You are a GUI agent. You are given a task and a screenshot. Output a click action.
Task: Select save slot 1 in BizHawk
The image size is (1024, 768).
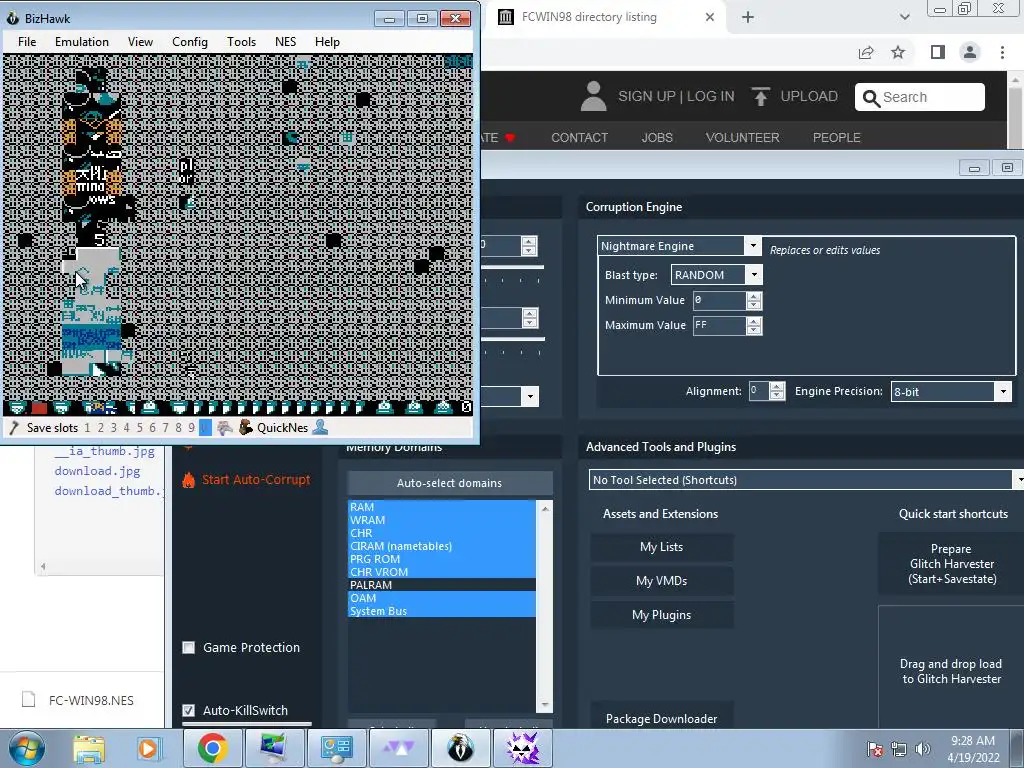pos(88,428)
